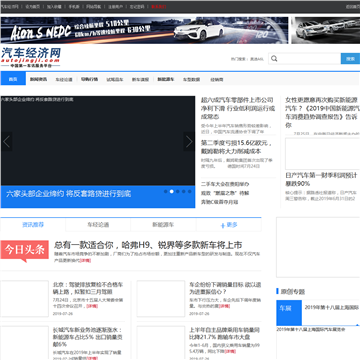Click the Aion S NEPC banner ad
The height and width of the screenshot is (360, 360).
[144, 30]
